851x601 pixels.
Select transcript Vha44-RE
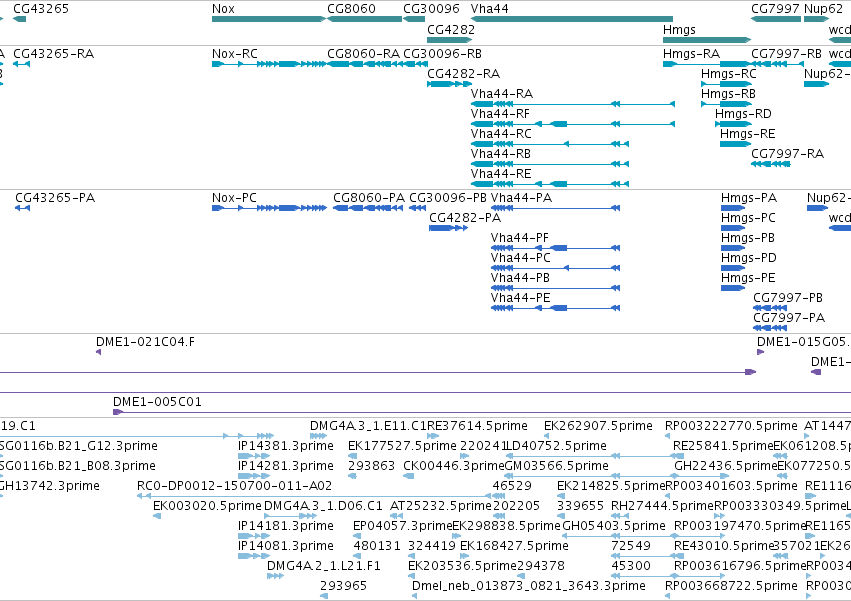[550, 184]
